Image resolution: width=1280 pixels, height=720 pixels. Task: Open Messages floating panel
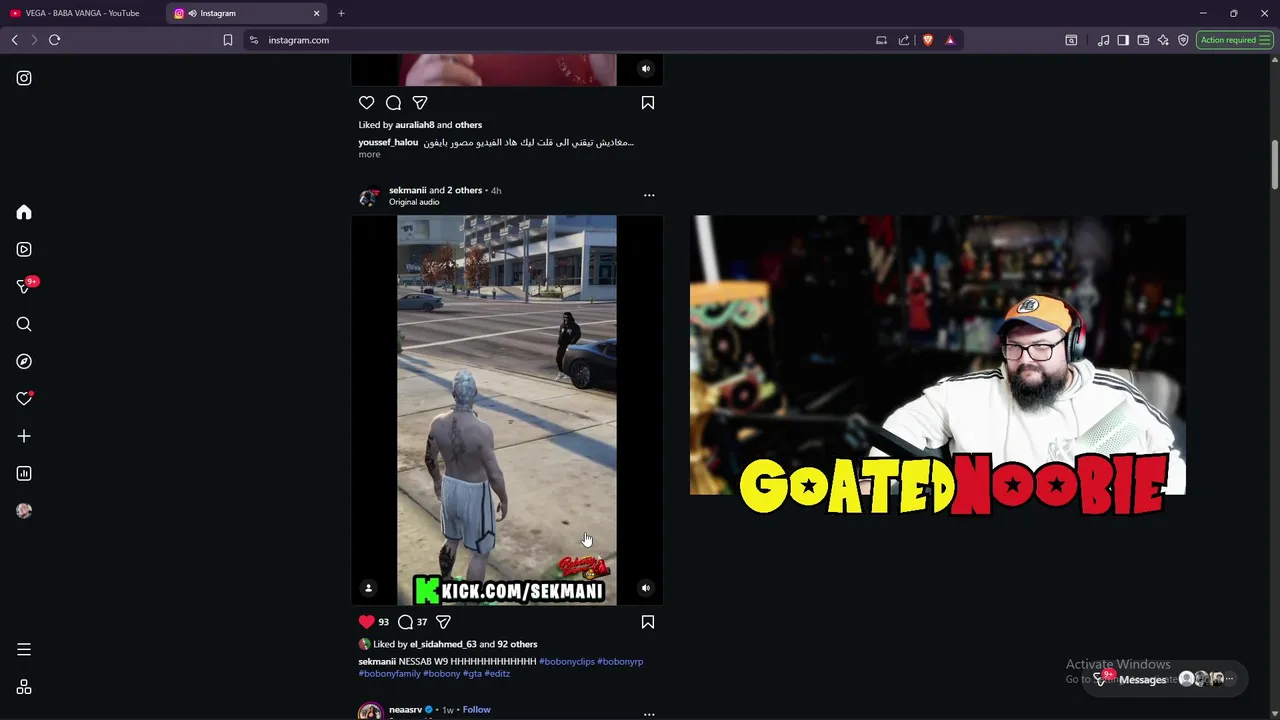[1164, 679]
